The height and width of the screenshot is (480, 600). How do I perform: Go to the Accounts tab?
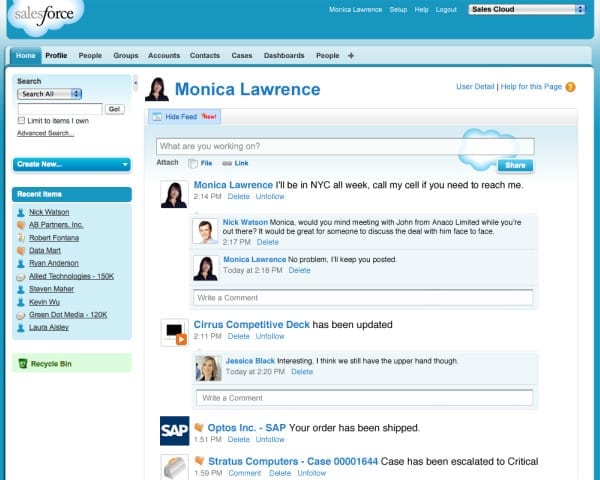tap(164, 56)
